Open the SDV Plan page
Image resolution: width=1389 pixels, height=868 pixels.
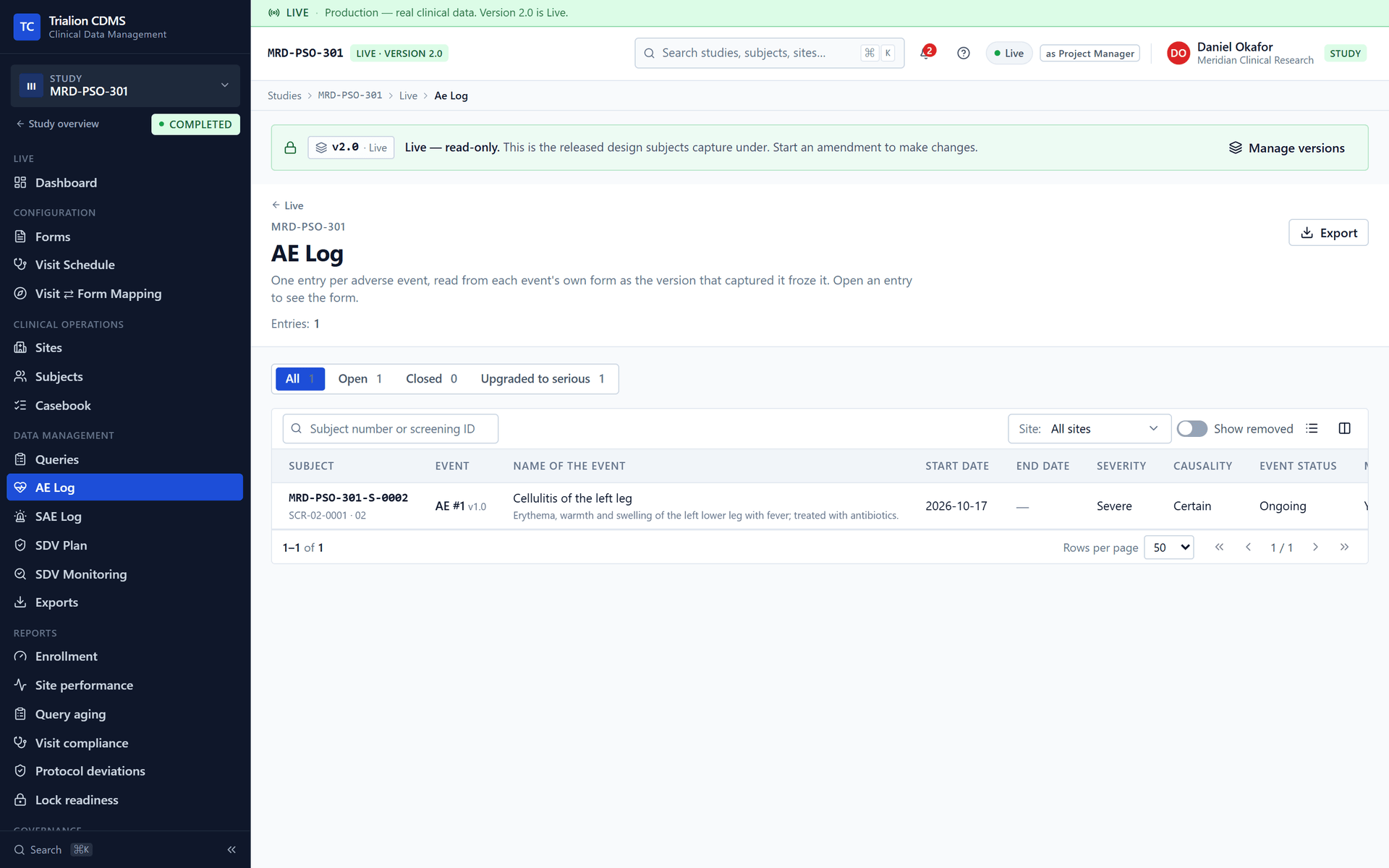point(124,545)
